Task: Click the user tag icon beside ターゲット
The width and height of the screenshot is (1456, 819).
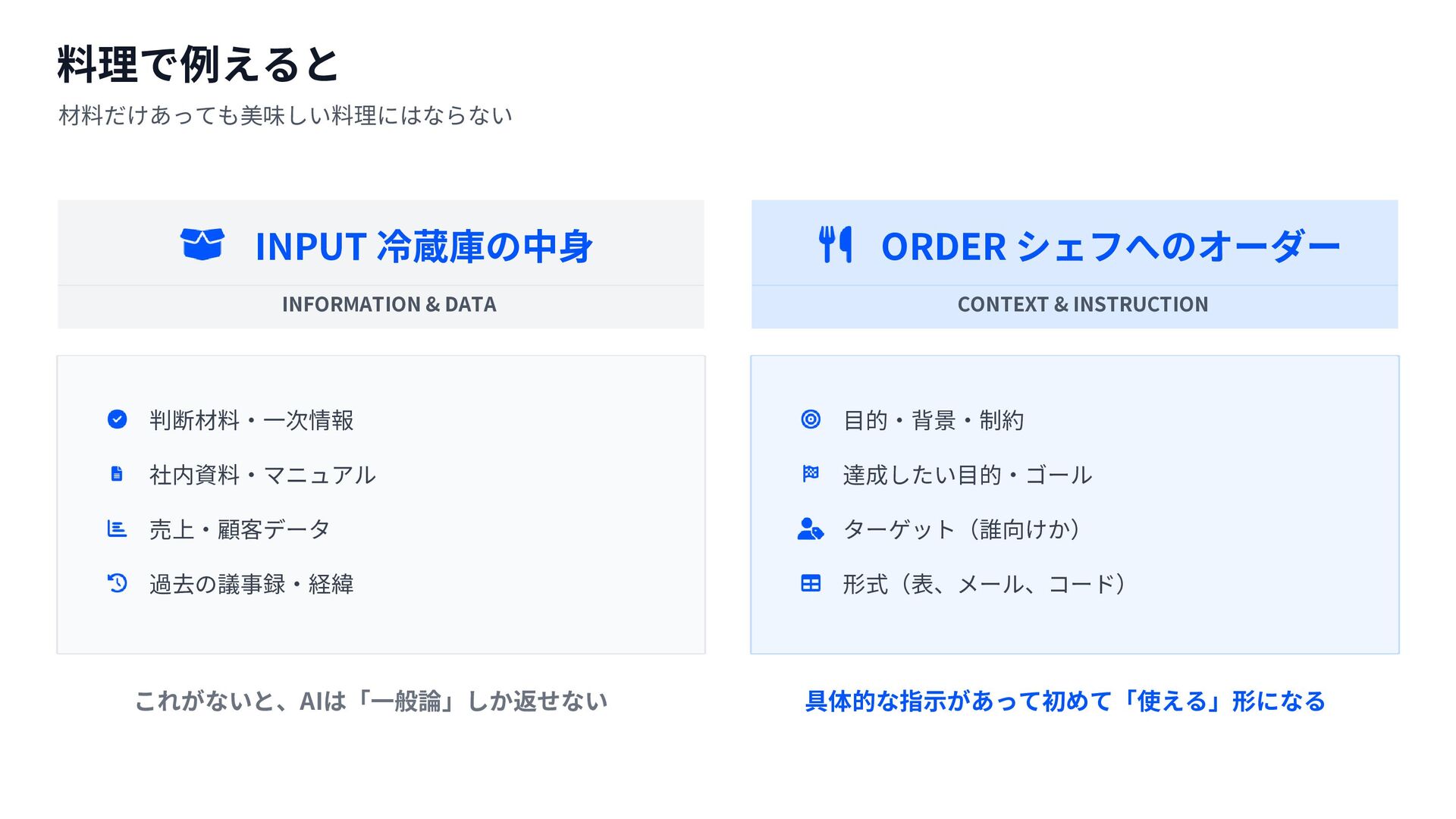Action: coord(811,529)
